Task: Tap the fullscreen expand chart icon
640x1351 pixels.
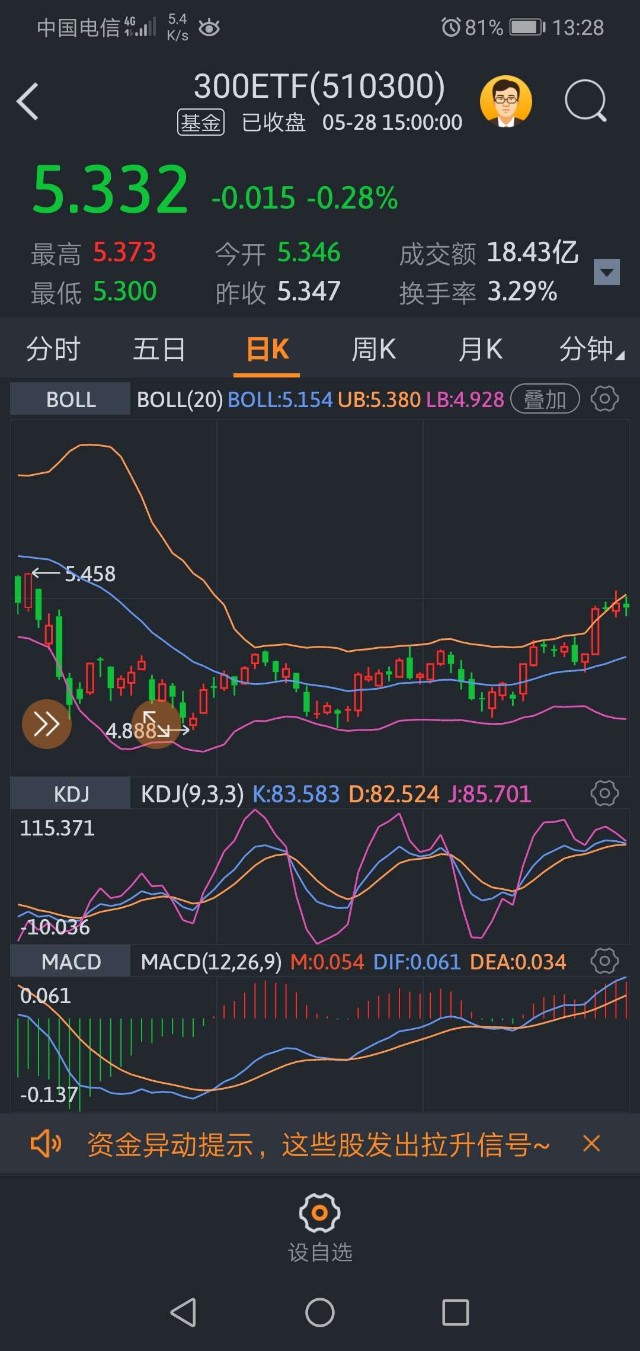Action: coord(156,723)
